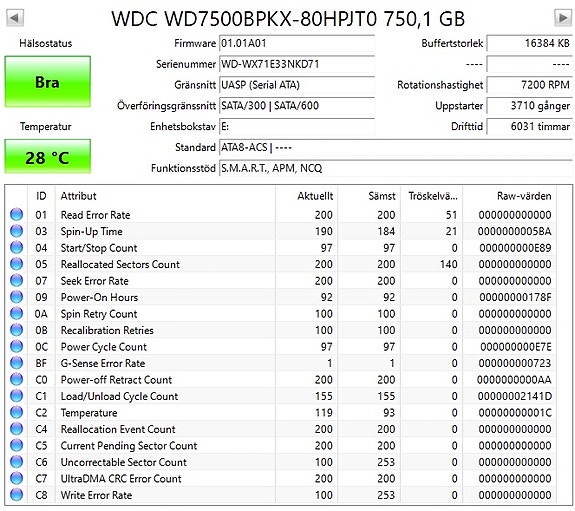The height and width of the screenshot is (511, 575).
Task: Click status icon for Recalibration Retries
Action: (17, 330)
